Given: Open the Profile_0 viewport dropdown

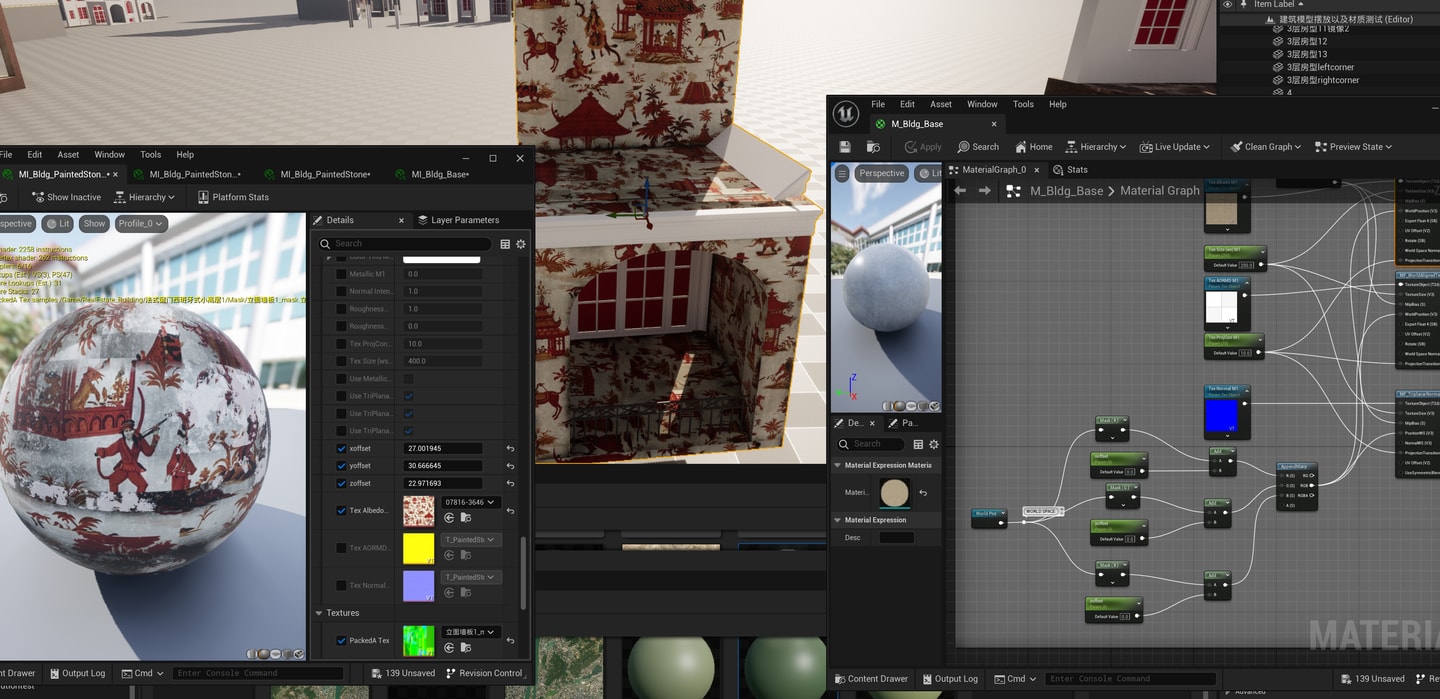Looking at the screenshot, I should 139,224.
